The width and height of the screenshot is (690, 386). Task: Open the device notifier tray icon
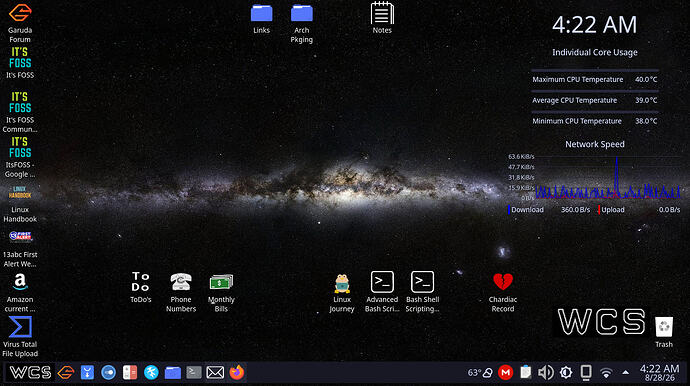[586, 373]
